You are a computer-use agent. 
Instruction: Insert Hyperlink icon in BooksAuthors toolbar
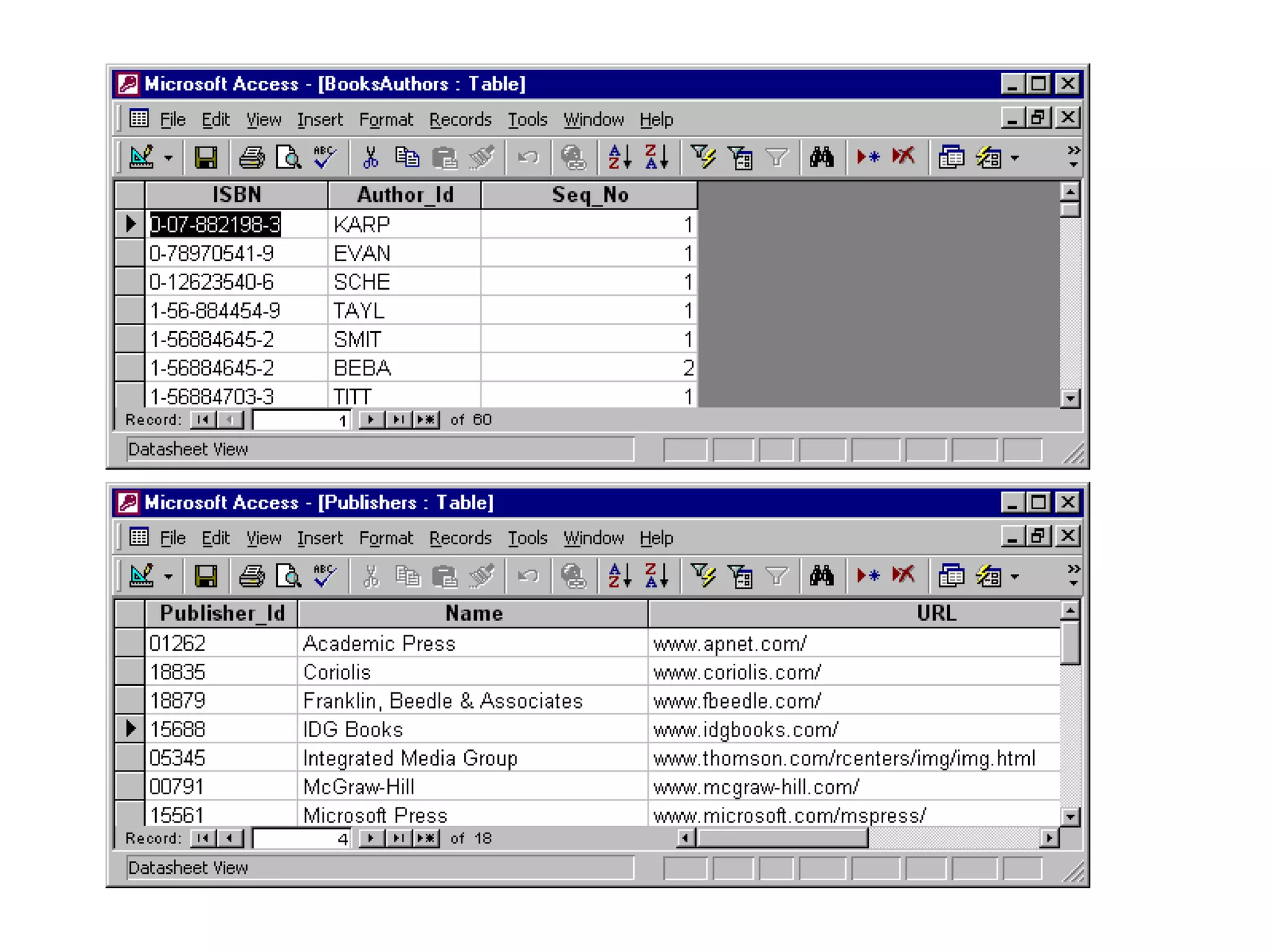(574, 157)
